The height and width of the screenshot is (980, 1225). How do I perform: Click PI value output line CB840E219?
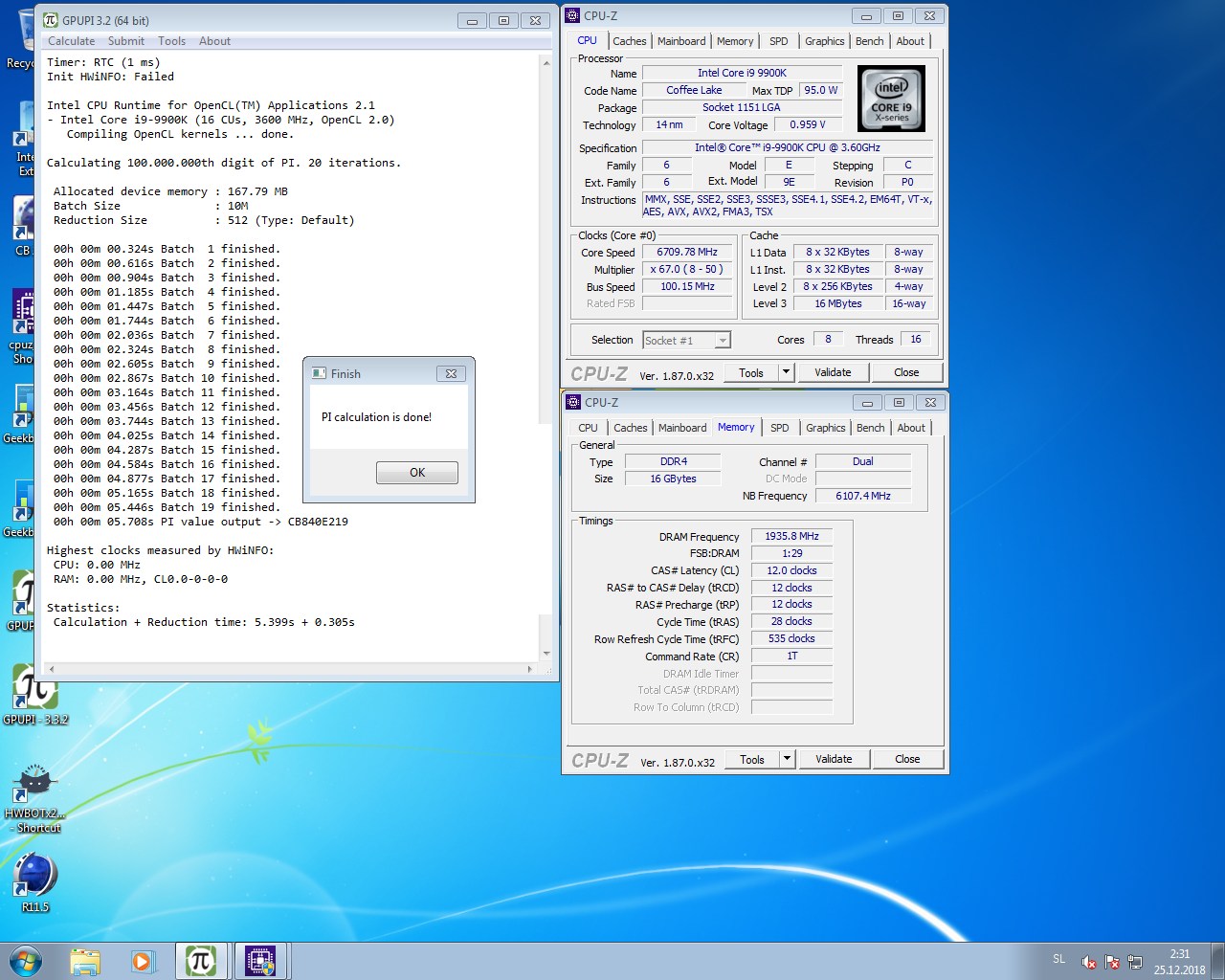tap(201, 523)
